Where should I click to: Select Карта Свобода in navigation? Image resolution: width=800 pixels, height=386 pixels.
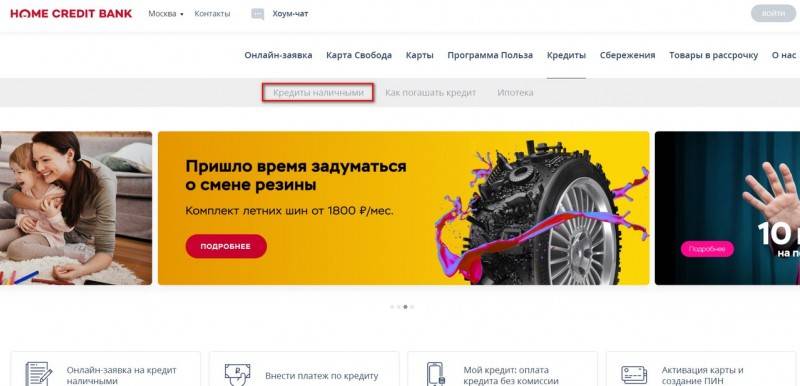pos(359,55)
